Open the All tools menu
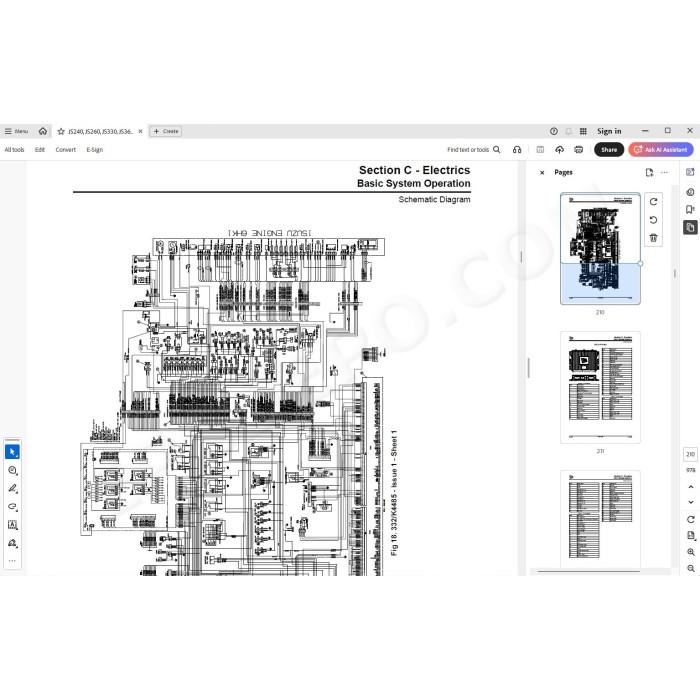The image size is (700, 700). 14,150
